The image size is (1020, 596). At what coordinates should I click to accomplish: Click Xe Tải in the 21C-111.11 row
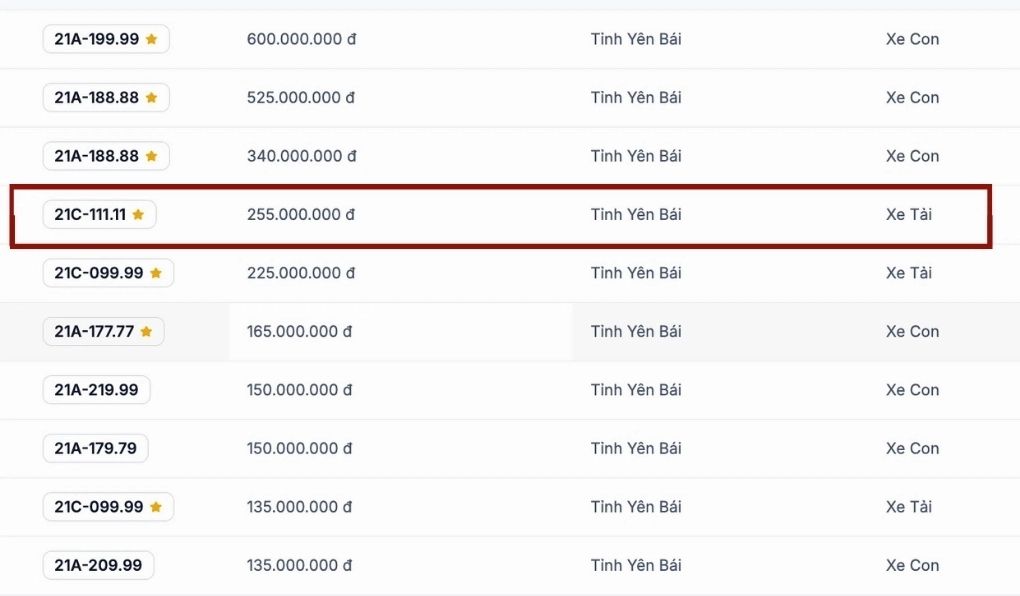point(909,214)
